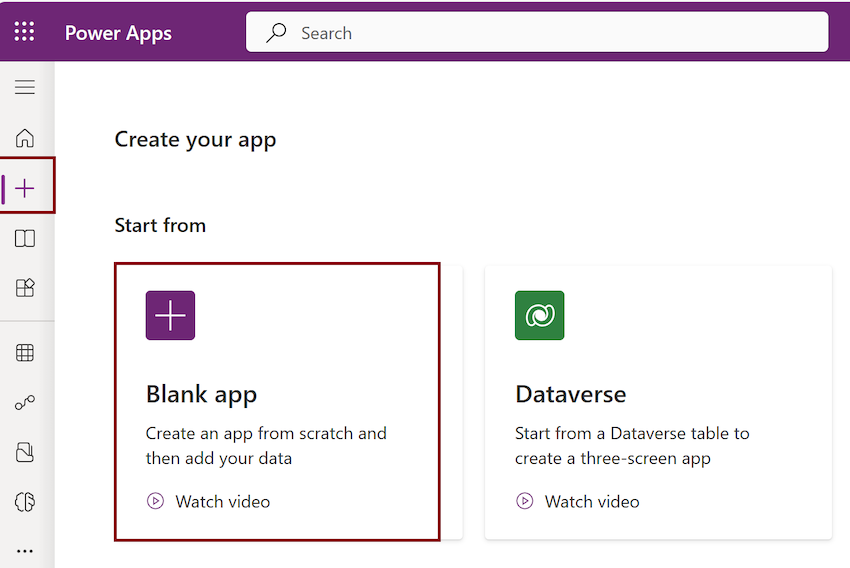Click the Power Apps title

[118, 33]
